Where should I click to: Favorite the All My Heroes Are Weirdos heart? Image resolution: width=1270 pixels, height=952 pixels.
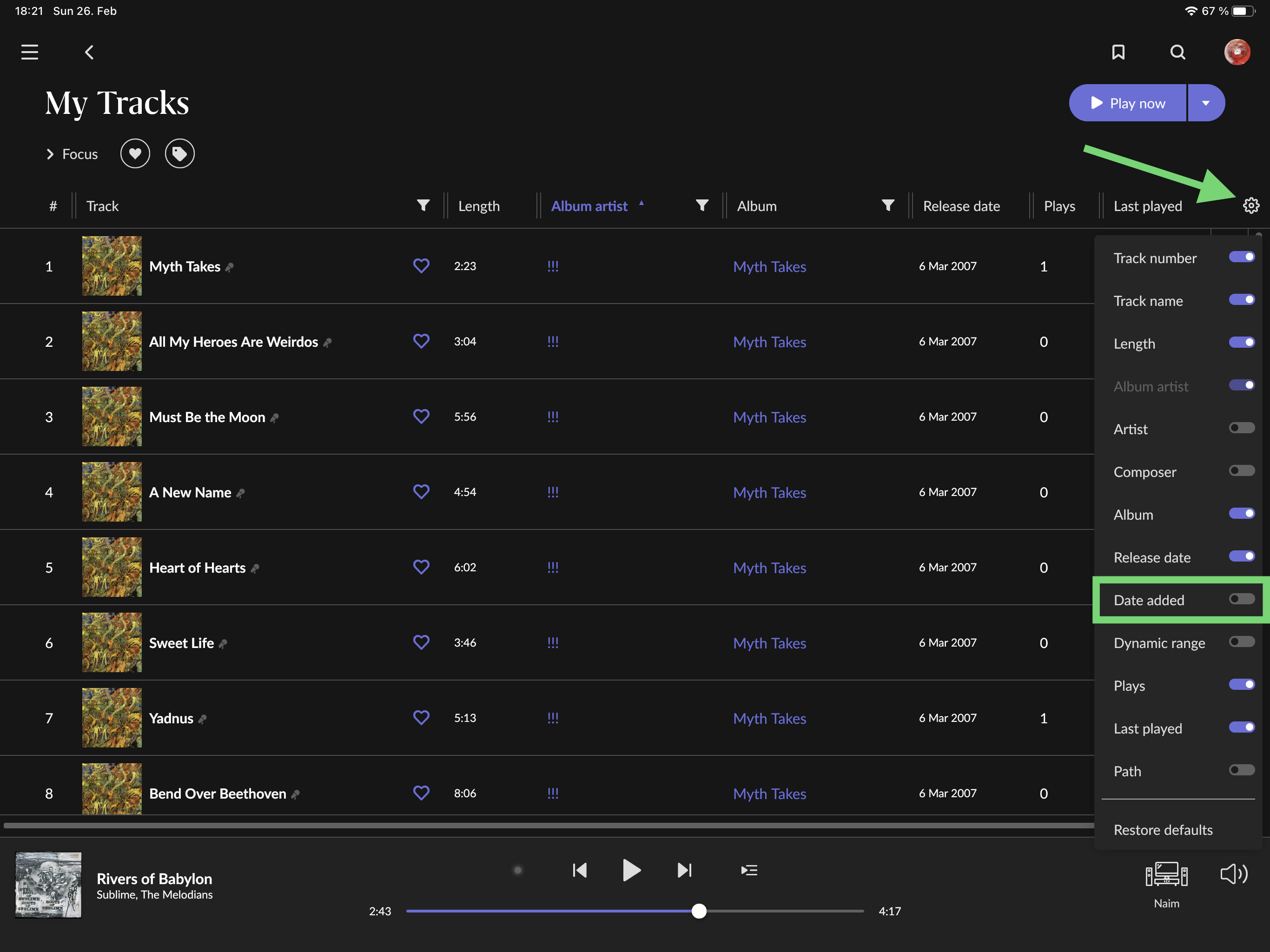pyautogui.click(x=422, y=341)
